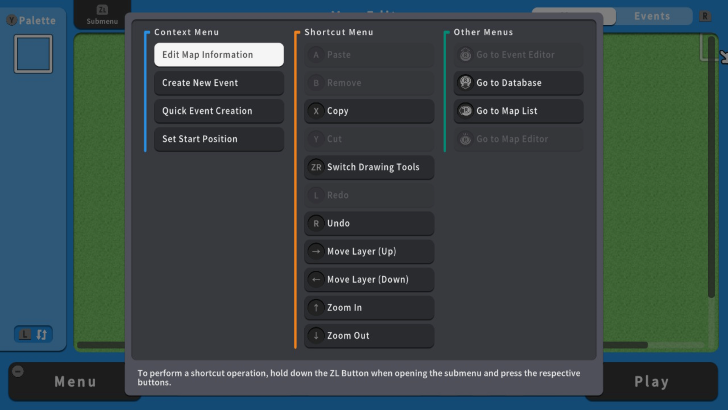Click the map vertical scrollbar
Image resolution: width=728 pixels, height=410 pixels.
[711, 167]
